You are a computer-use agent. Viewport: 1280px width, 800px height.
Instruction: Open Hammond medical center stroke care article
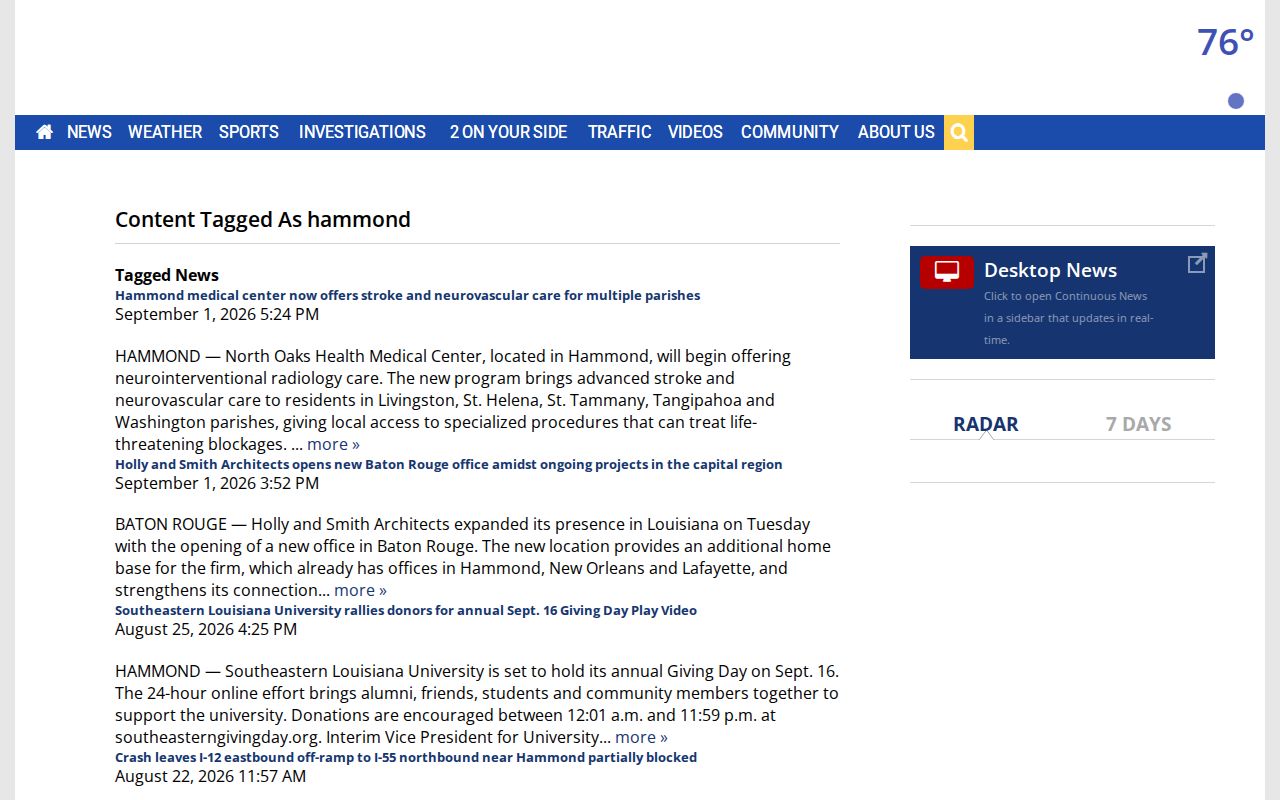click(x=407, y=295)
